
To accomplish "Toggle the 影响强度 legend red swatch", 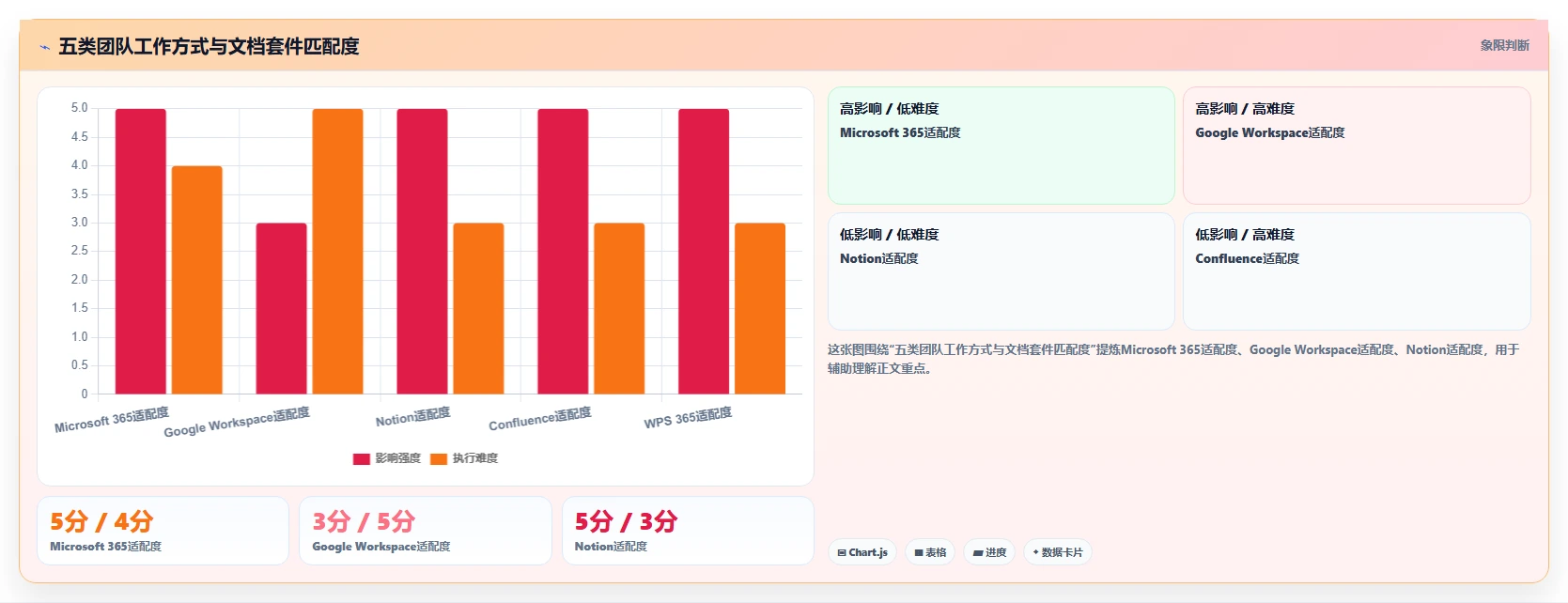I will tap(361, 458).
